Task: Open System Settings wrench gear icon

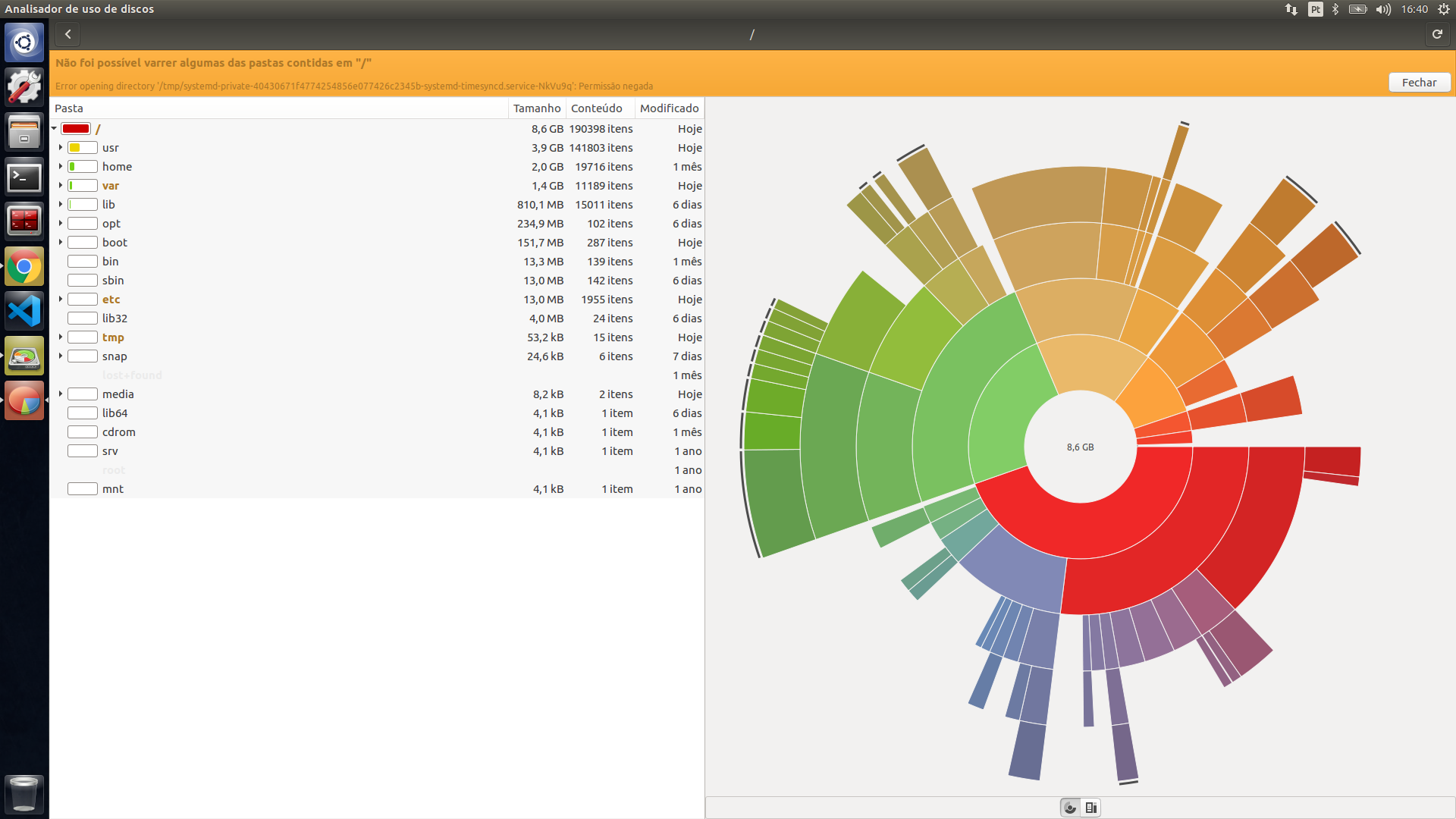Action: click(24, 87)
